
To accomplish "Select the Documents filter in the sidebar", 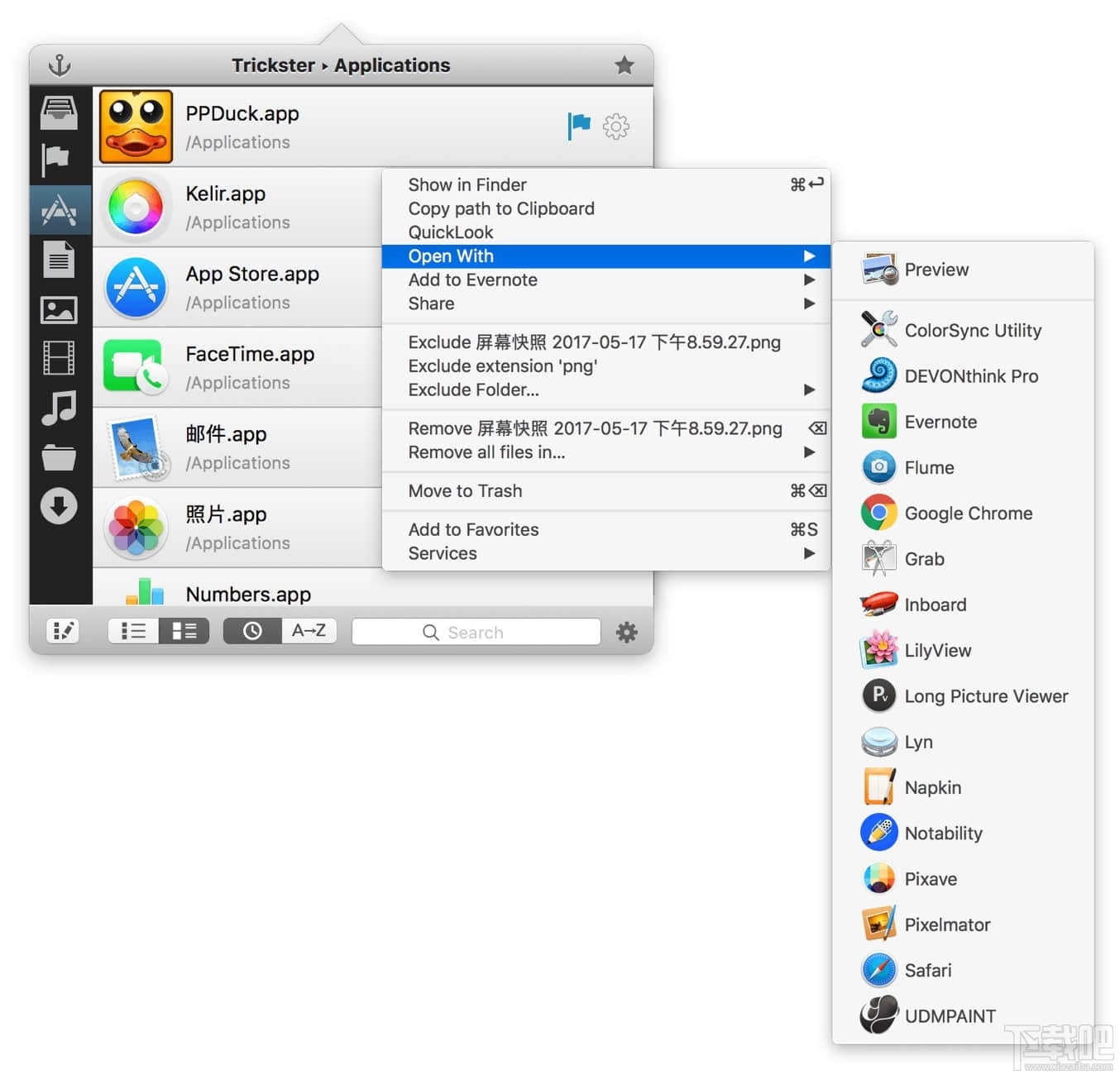I will pyautogui.click(x=58, y=259).
